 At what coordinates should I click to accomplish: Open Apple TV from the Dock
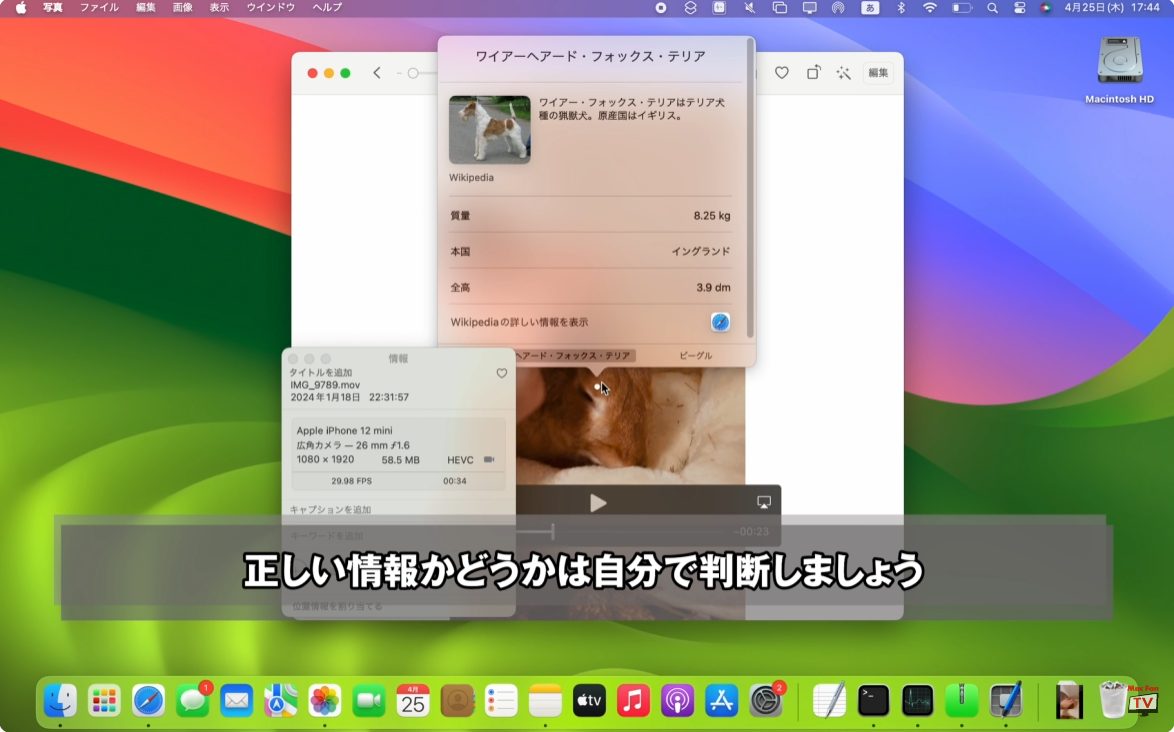589,701
